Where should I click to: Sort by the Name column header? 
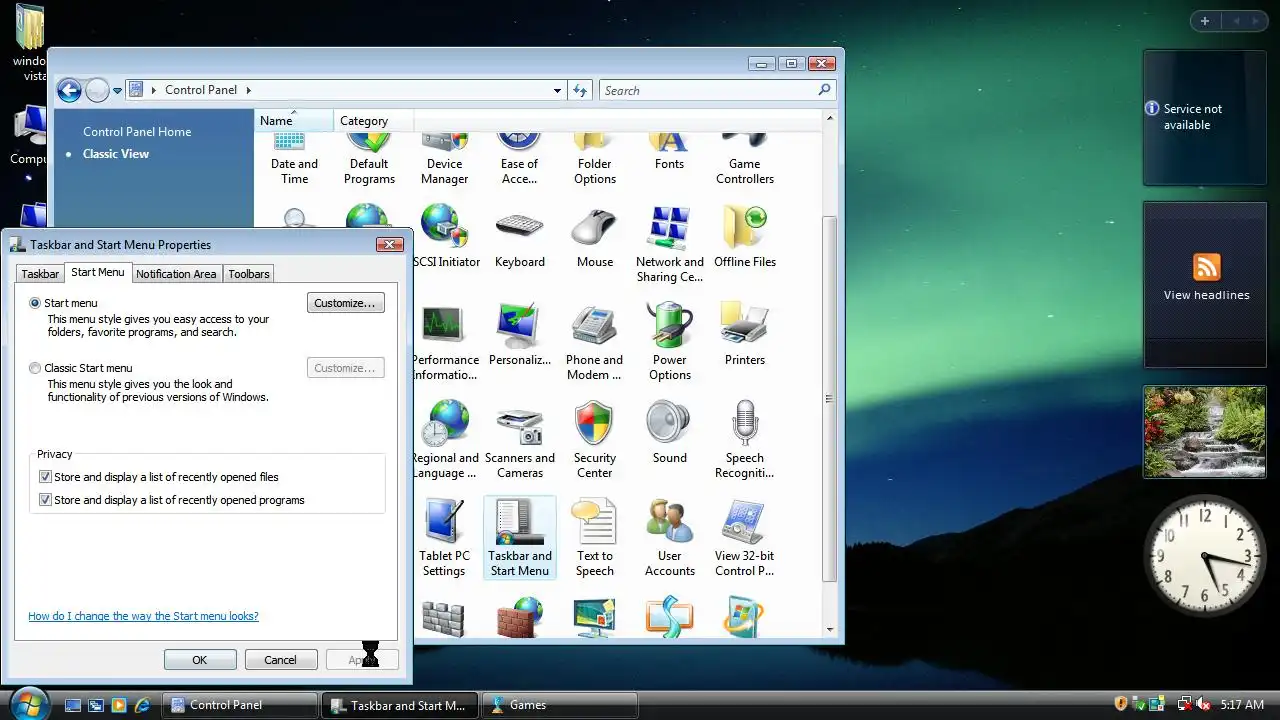click(293, 121)
